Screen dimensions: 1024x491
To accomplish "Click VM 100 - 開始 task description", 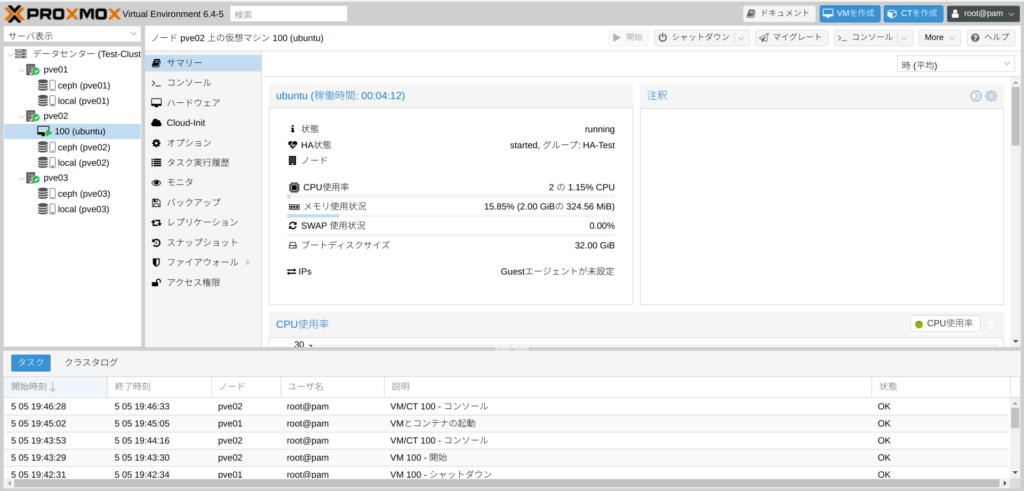I will coord(419,457).
